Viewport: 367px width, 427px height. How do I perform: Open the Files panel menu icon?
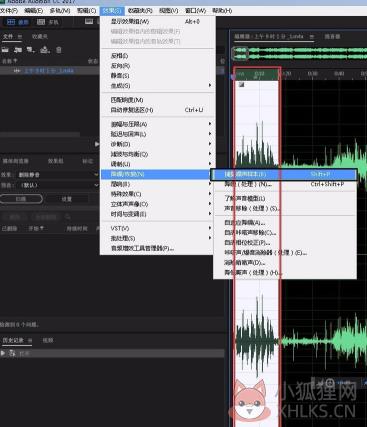pos(20,36)
